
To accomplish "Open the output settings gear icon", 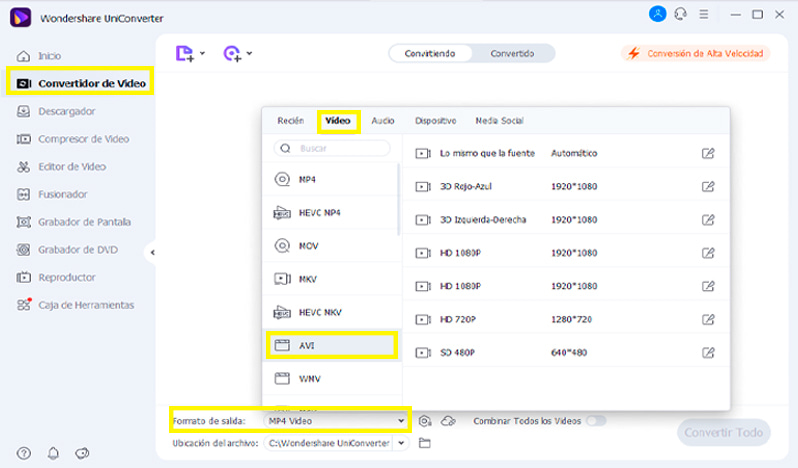I will pyautogui.click(x=424, y=421).
